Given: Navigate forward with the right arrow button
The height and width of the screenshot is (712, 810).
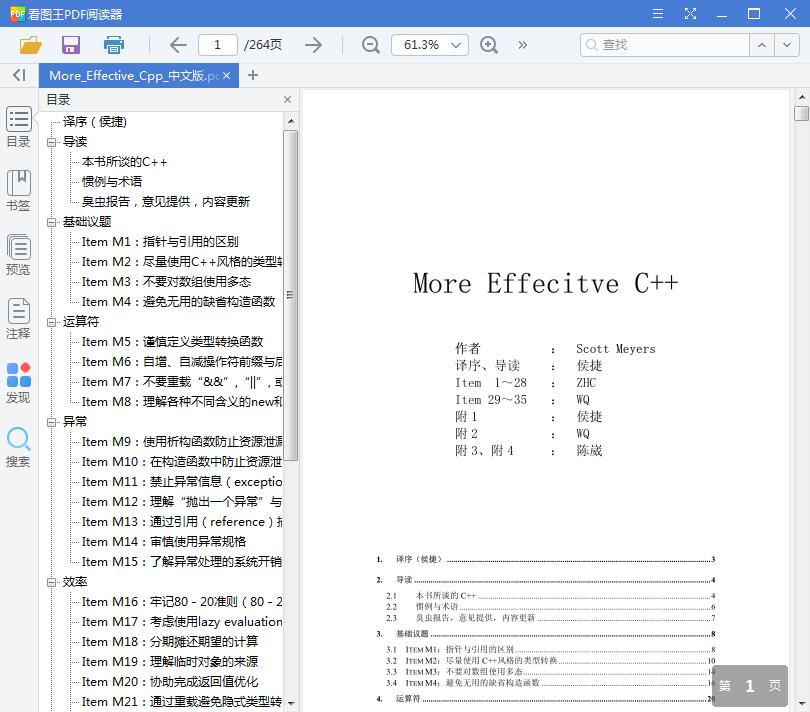Looking at the screenshot, I should (x=313, y=45).
